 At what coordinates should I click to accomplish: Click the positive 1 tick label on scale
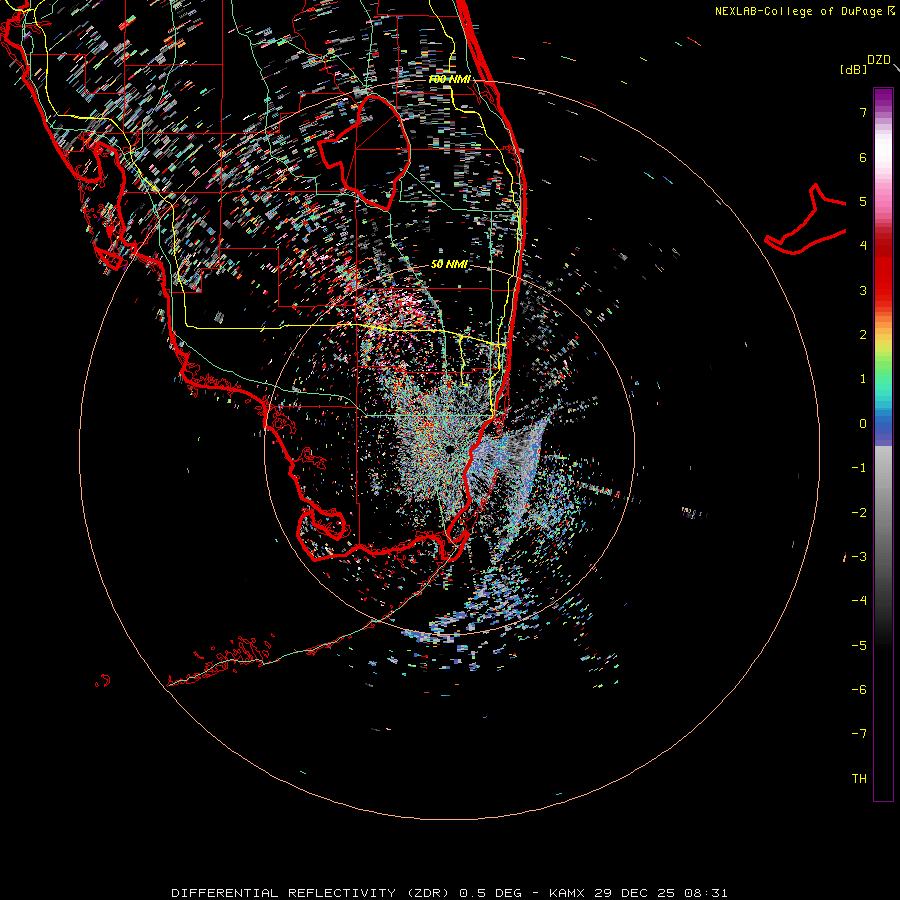pos(863,379)
